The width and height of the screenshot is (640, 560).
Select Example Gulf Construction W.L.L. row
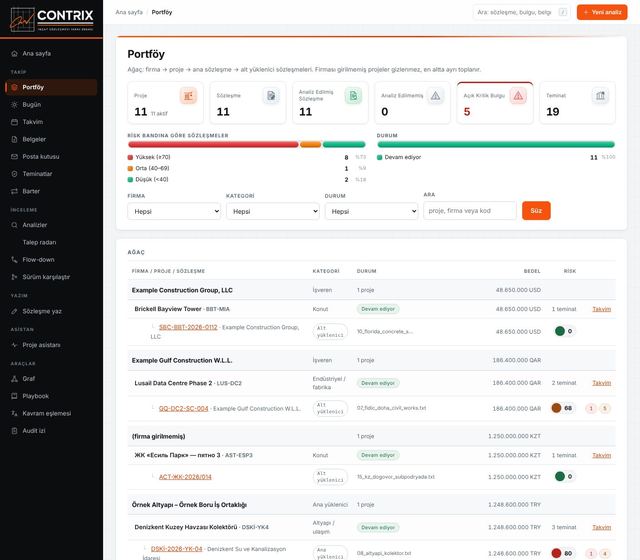point(371,360)
